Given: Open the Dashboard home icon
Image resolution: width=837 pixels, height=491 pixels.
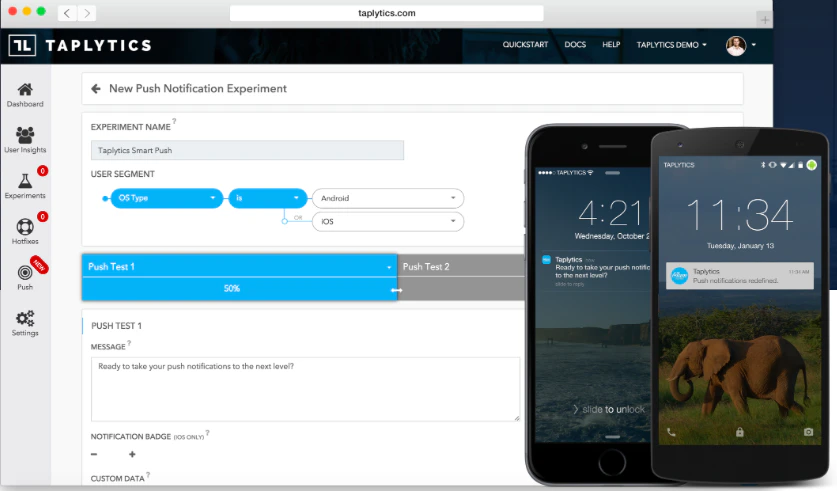Looking at the screenshot, I should coord(25,89).
